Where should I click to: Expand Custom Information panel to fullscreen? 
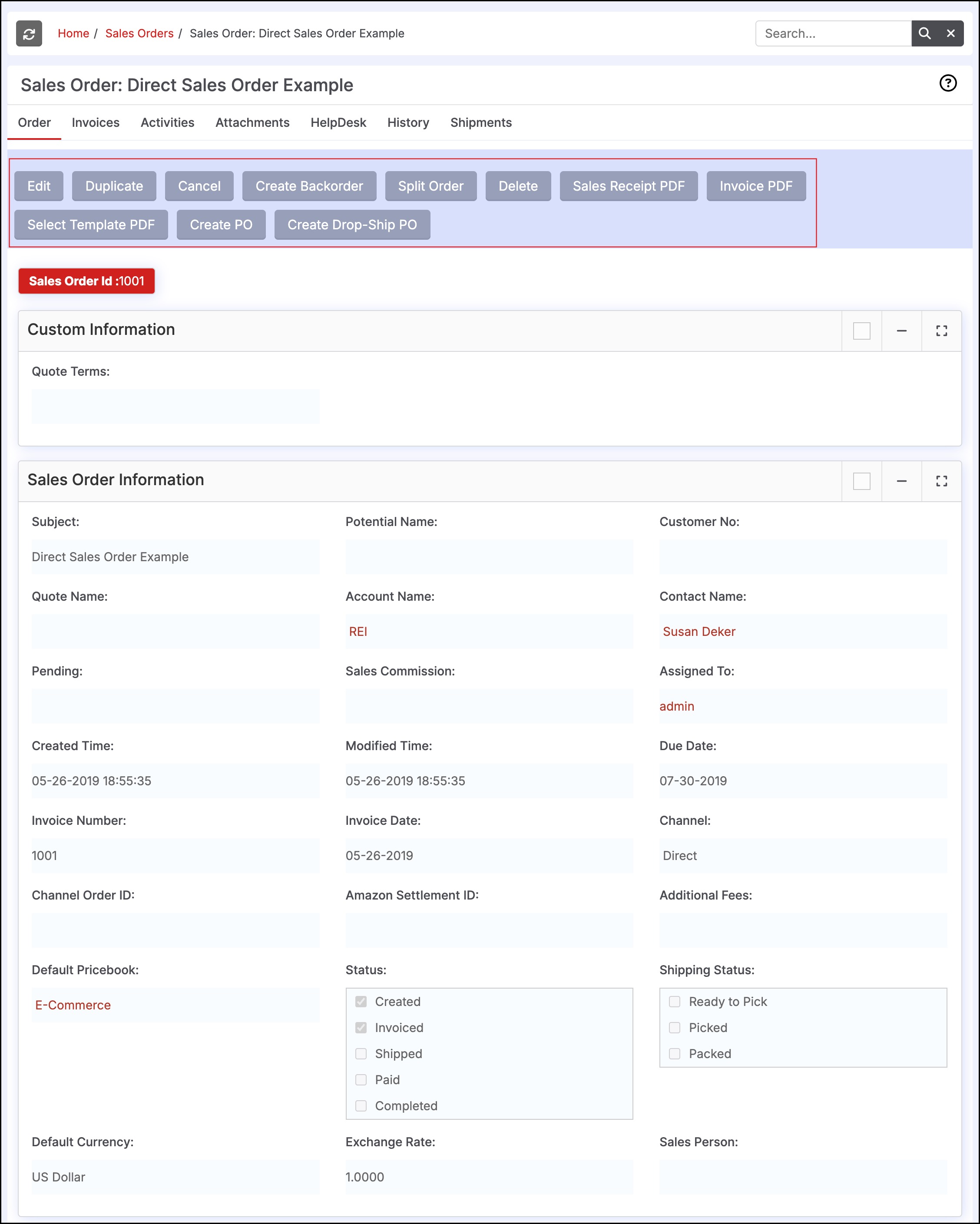(x=941, y=331)
